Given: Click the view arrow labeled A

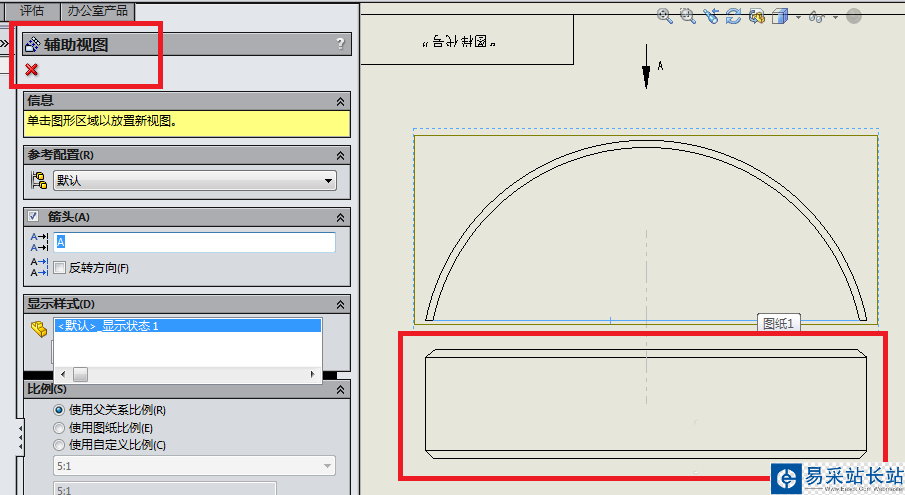Looking at the screenshot, I should [647, 66].
